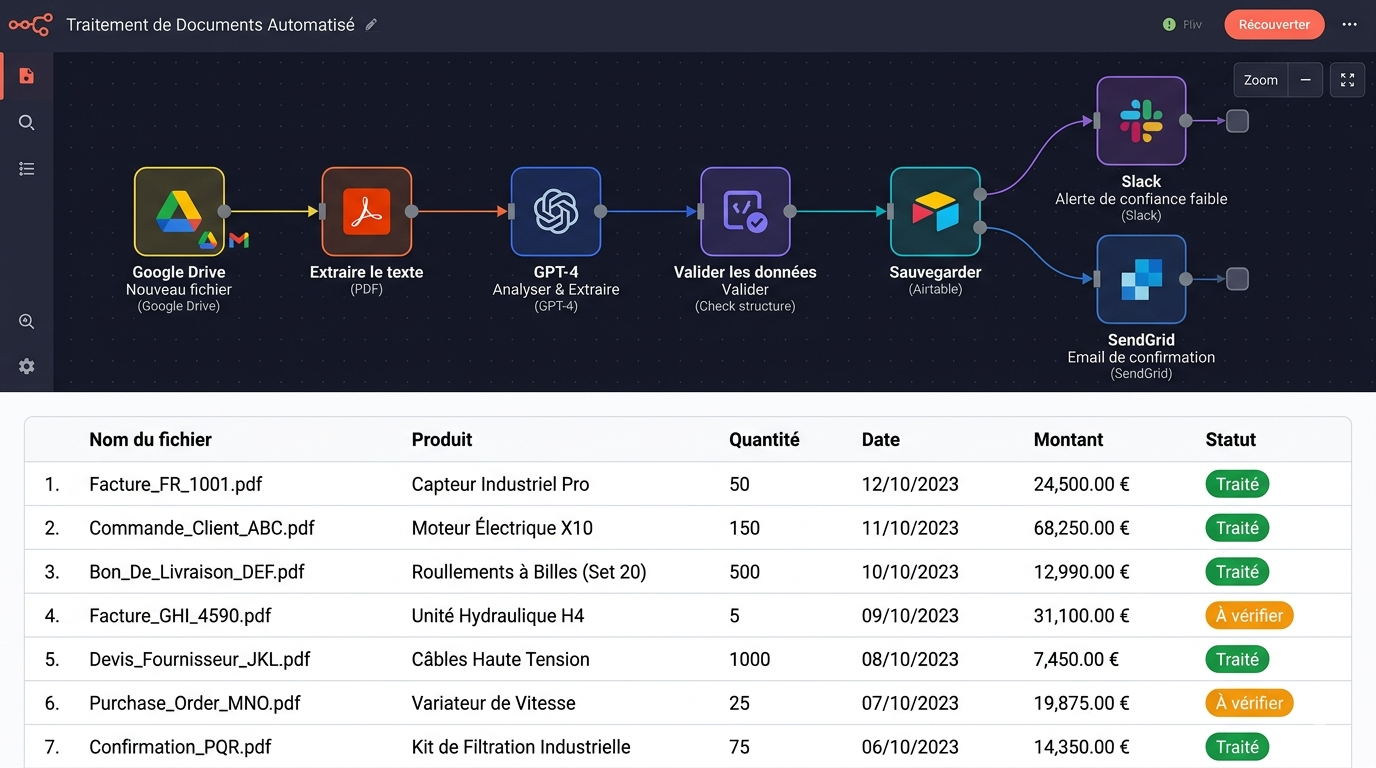Sort by the Montant column header
1376x768 pixels.
(x=1068, y=440)
